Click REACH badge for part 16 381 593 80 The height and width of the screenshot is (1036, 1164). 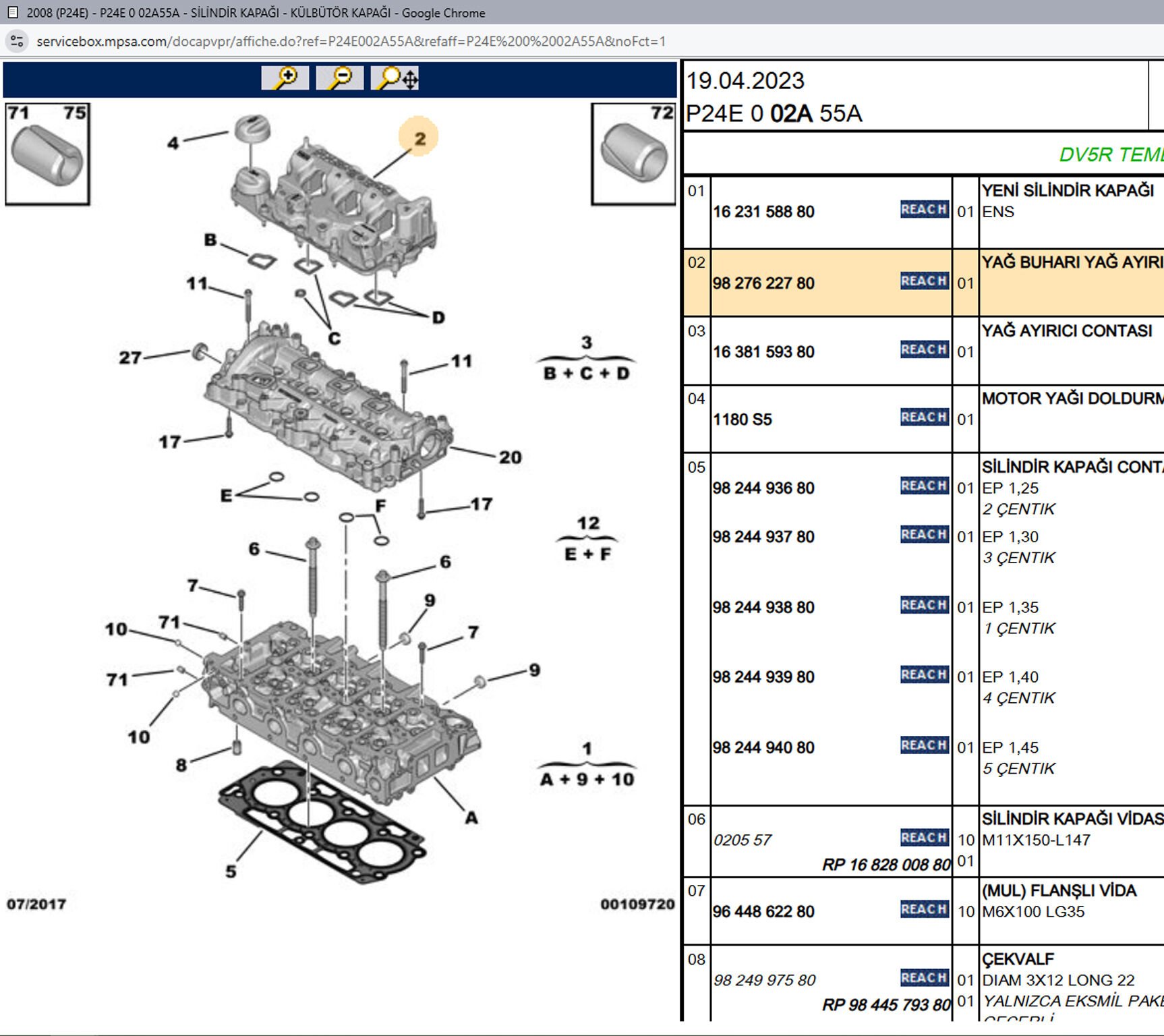click(924, 350)
